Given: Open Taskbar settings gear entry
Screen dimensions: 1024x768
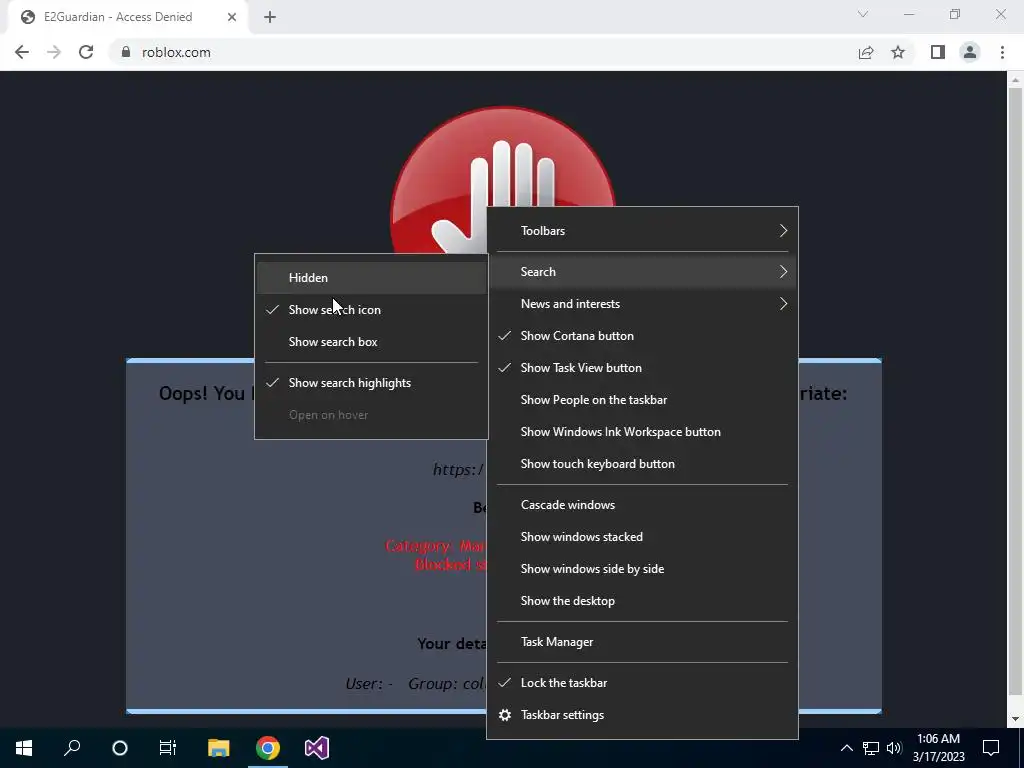Looking at the screenshot, I should (x=642, y=714).
